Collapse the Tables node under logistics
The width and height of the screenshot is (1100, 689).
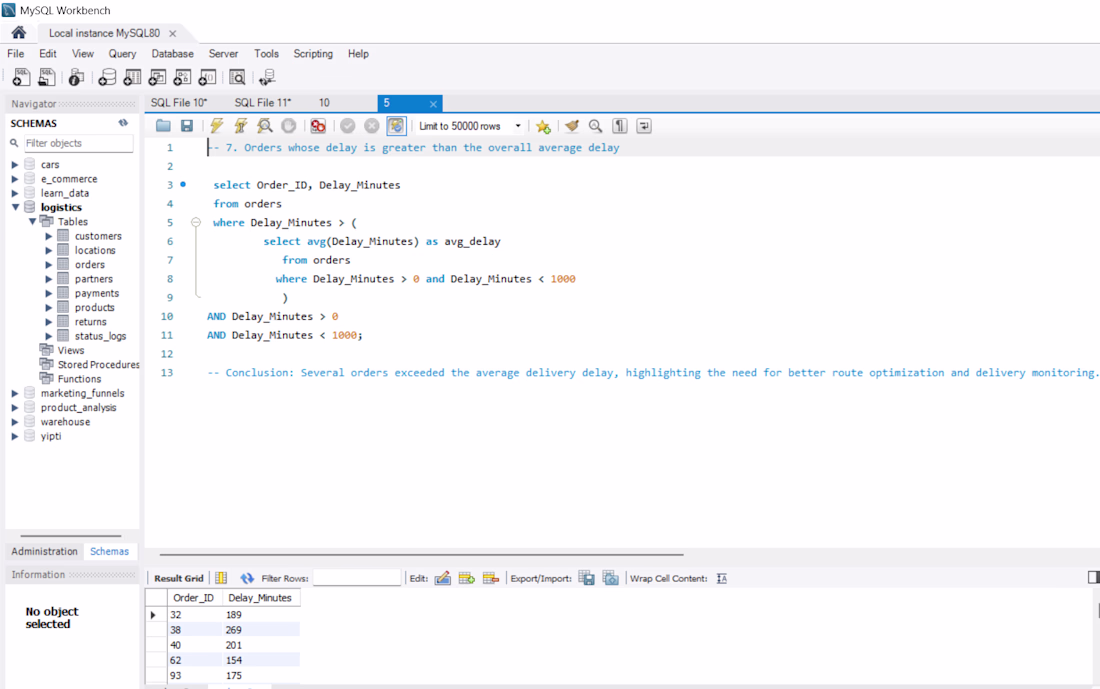[32, 221]
